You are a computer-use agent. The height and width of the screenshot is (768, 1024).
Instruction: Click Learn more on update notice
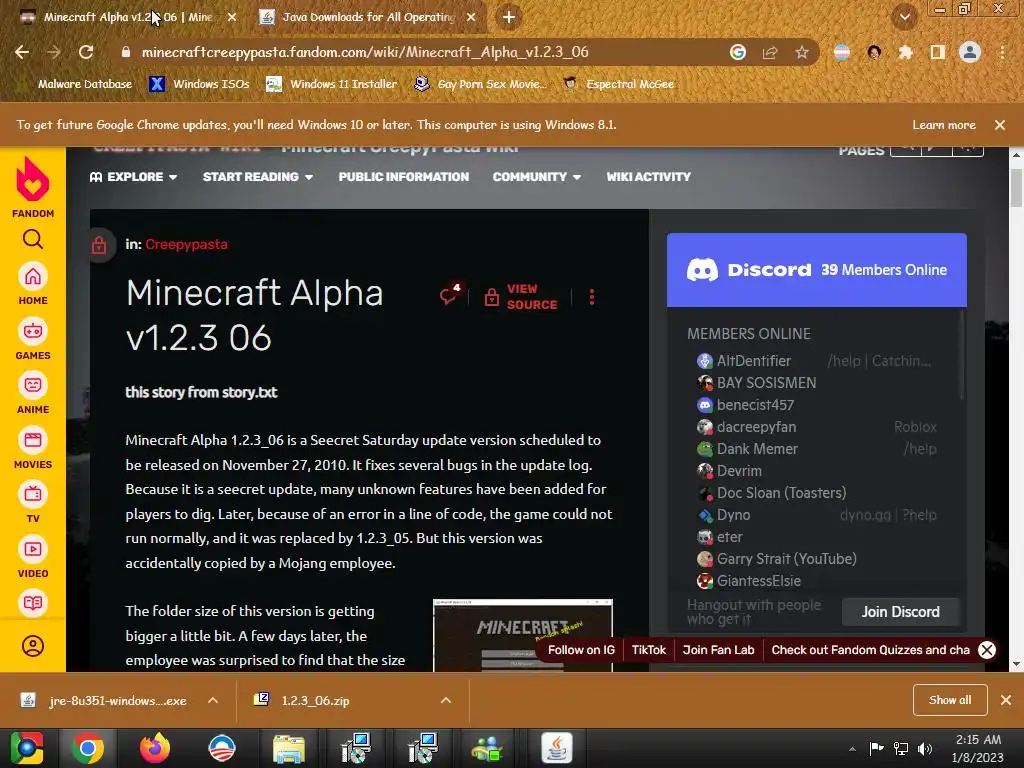[944, 125]
